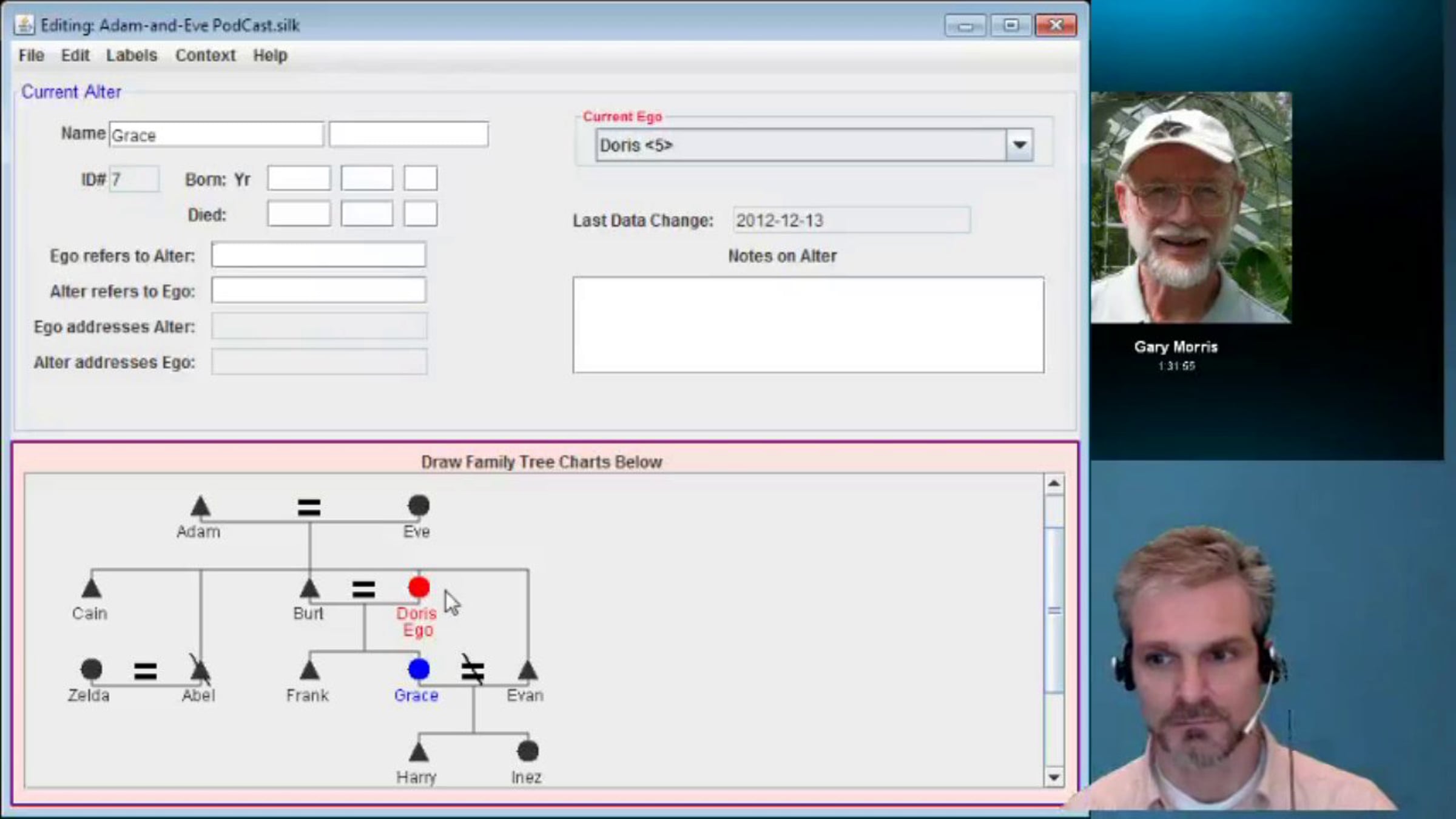Click into Notes on Alter text area
Image resolution: width=1456 pixels, height=819 pixels.
pos(808,325)
